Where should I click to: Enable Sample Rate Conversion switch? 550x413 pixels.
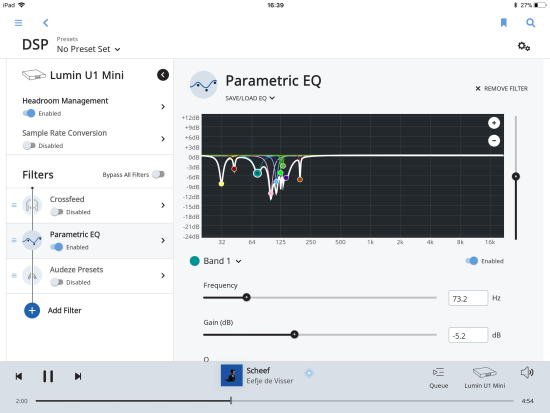tap(29, 145)
